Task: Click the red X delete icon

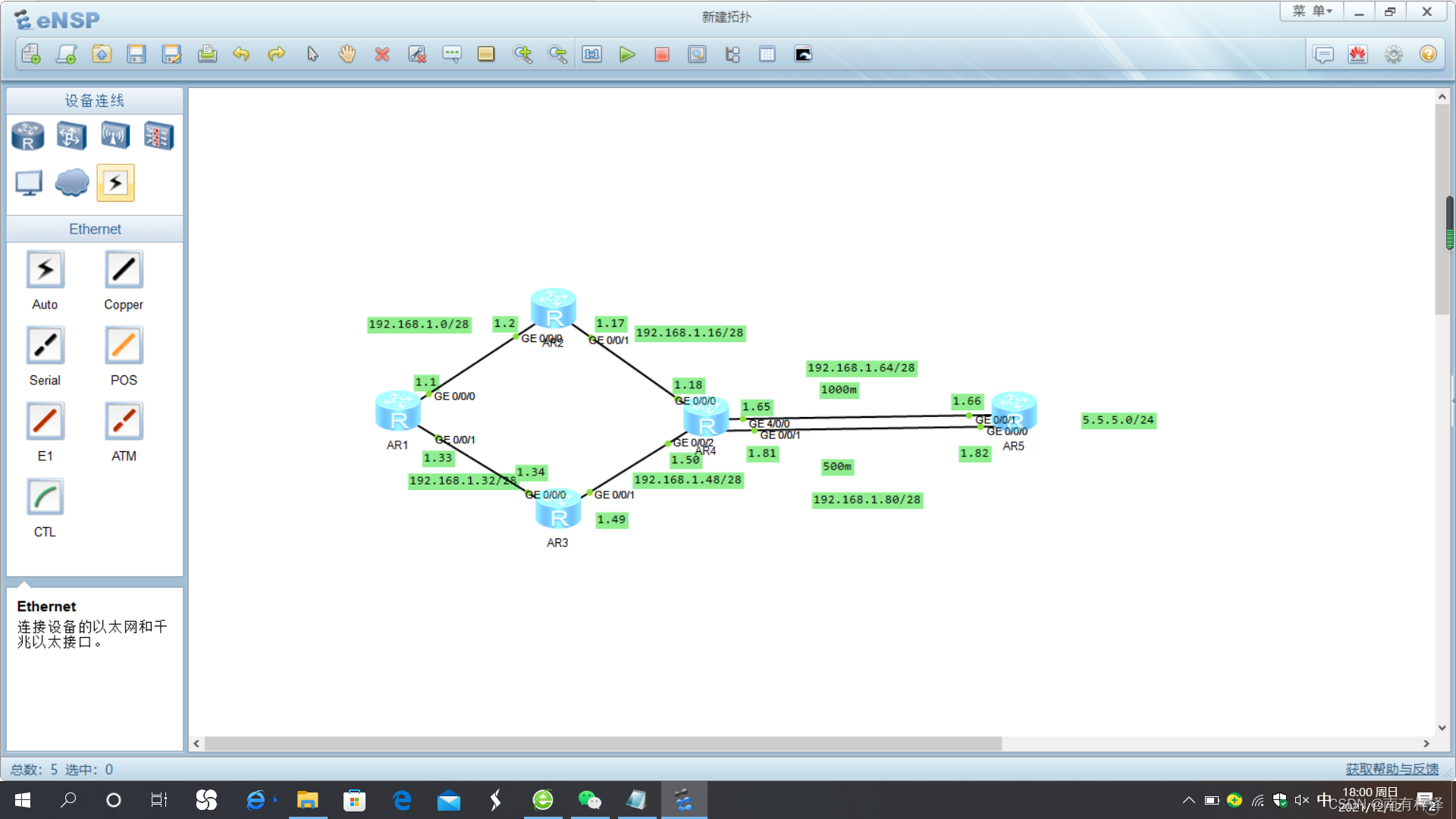Action: pos(382,54)
